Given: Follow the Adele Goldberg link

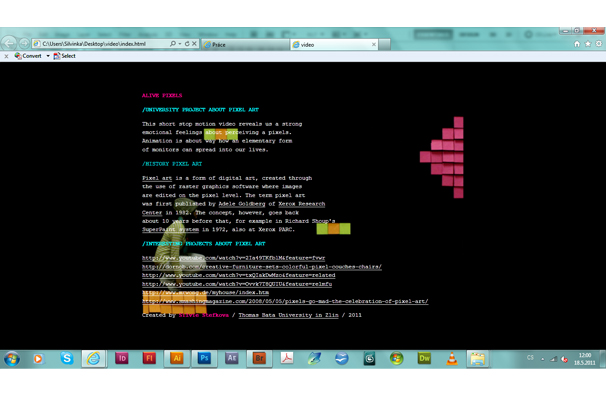Looking at the screenshot, I should coord(241,204).
